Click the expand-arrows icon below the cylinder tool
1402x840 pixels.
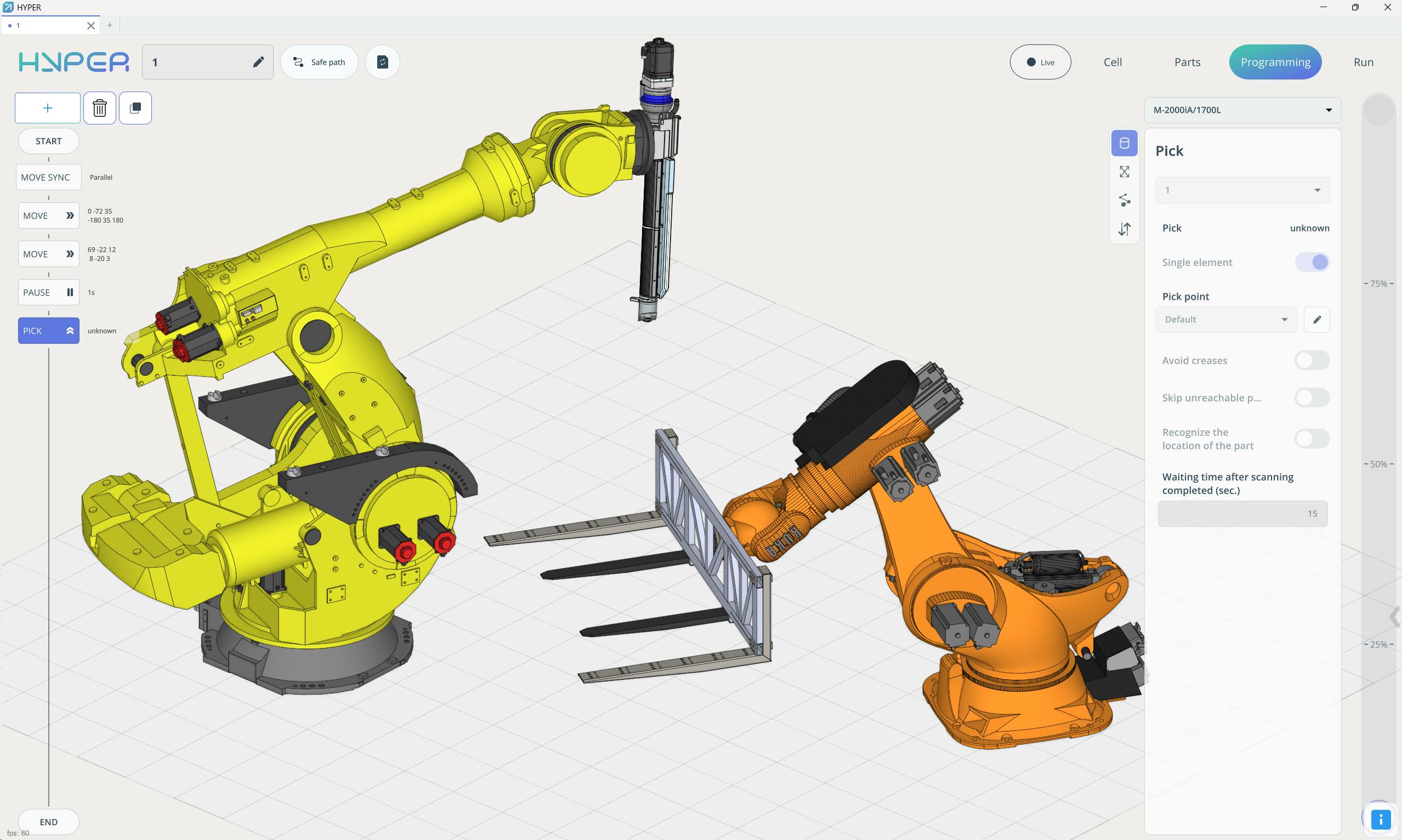click(x=1124, y=172)
